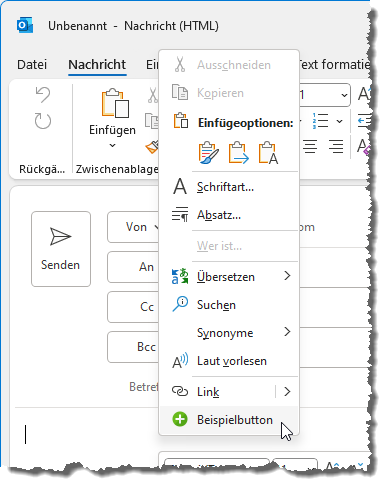Screen dimensions: 388x486
Task: Select Laut vorlesen in context menu
Action: pyautogui.click(x=229, y=361)
